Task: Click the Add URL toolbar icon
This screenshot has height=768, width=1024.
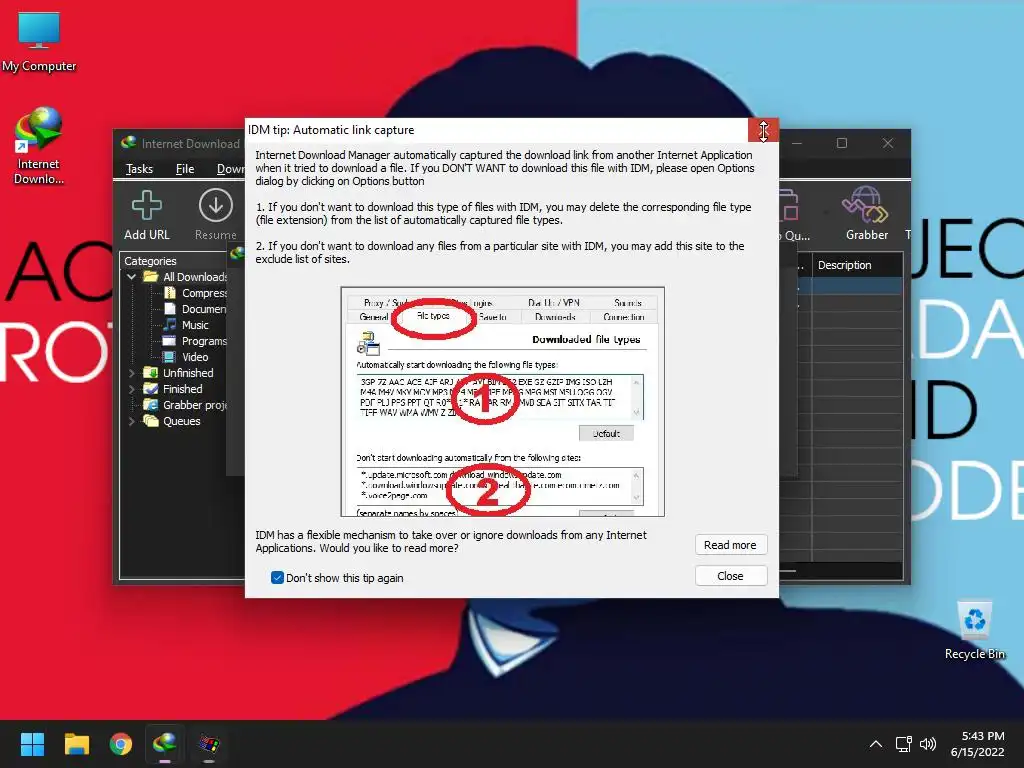Action: [146, 215]
